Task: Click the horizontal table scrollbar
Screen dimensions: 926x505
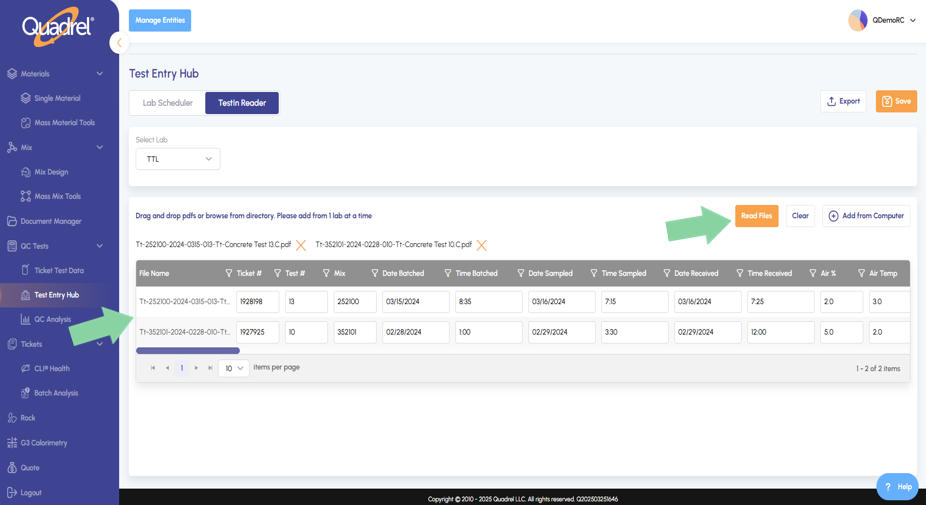Action: click(x=188, y=351)
